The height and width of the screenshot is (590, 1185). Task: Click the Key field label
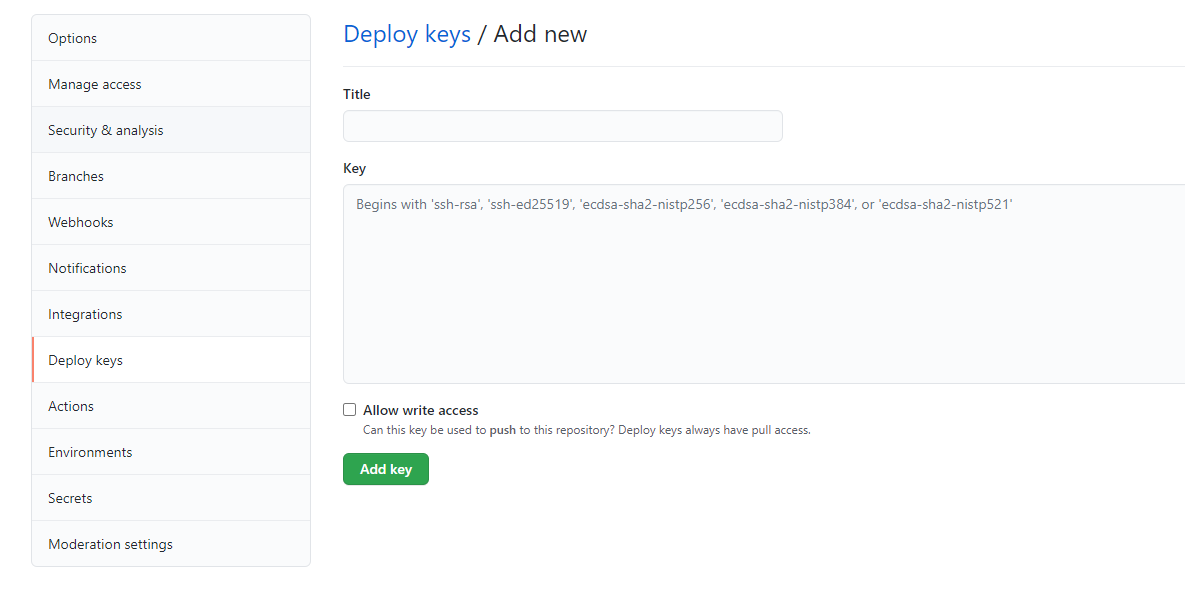[x=354, y=168]
